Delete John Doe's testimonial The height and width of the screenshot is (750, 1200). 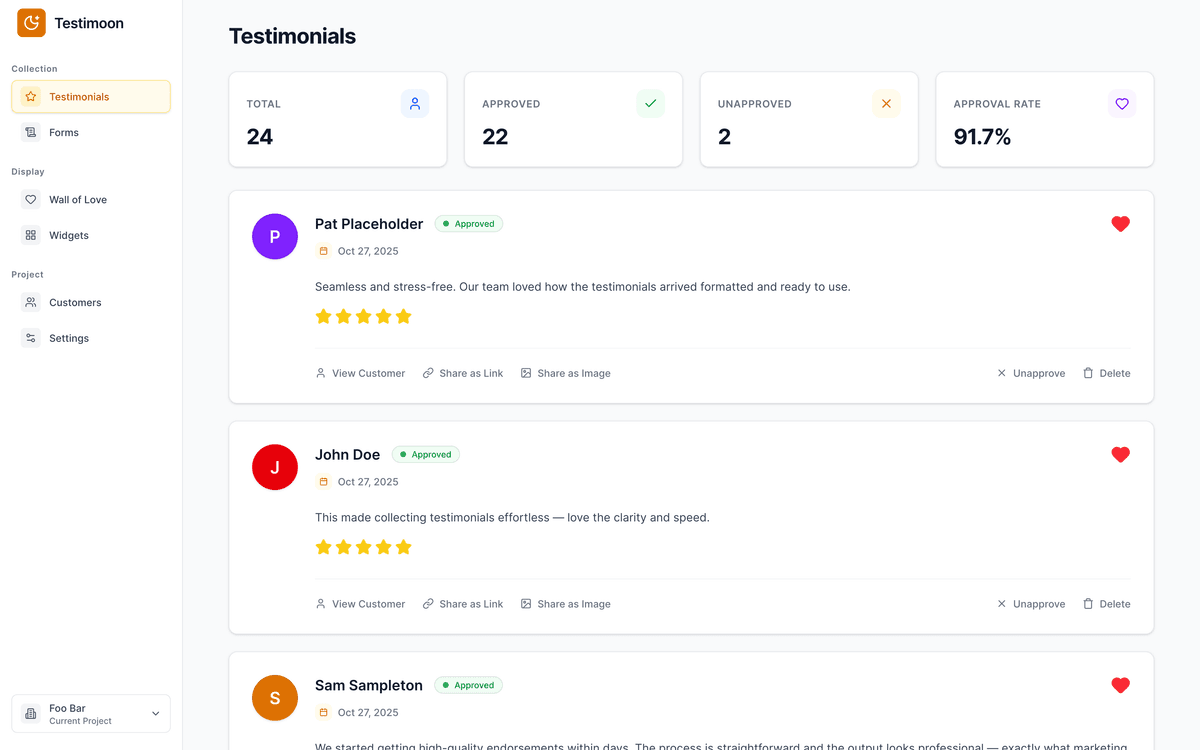pyautogui.click(x=1106, y=604)
